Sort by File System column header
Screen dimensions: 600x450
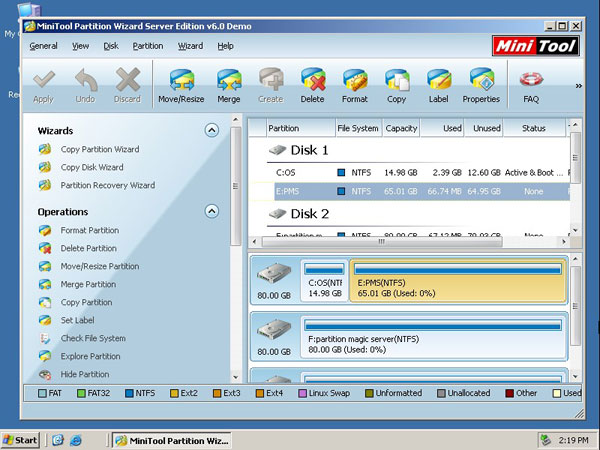358,128
